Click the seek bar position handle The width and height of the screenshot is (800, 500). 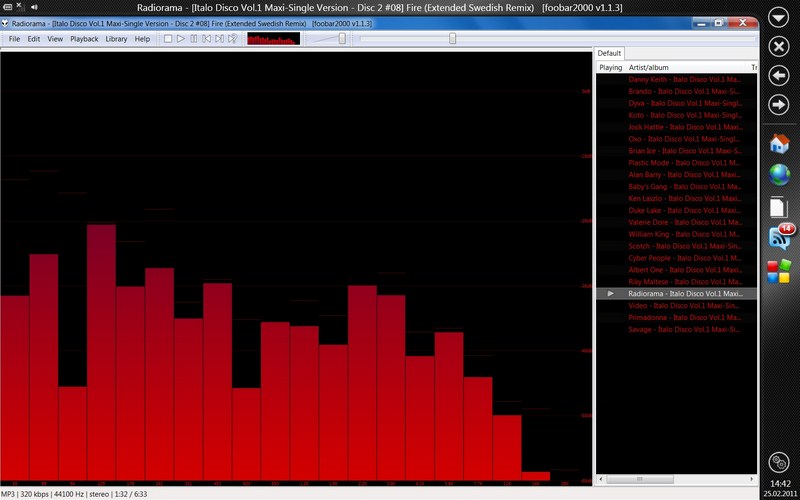click(452, 39)
